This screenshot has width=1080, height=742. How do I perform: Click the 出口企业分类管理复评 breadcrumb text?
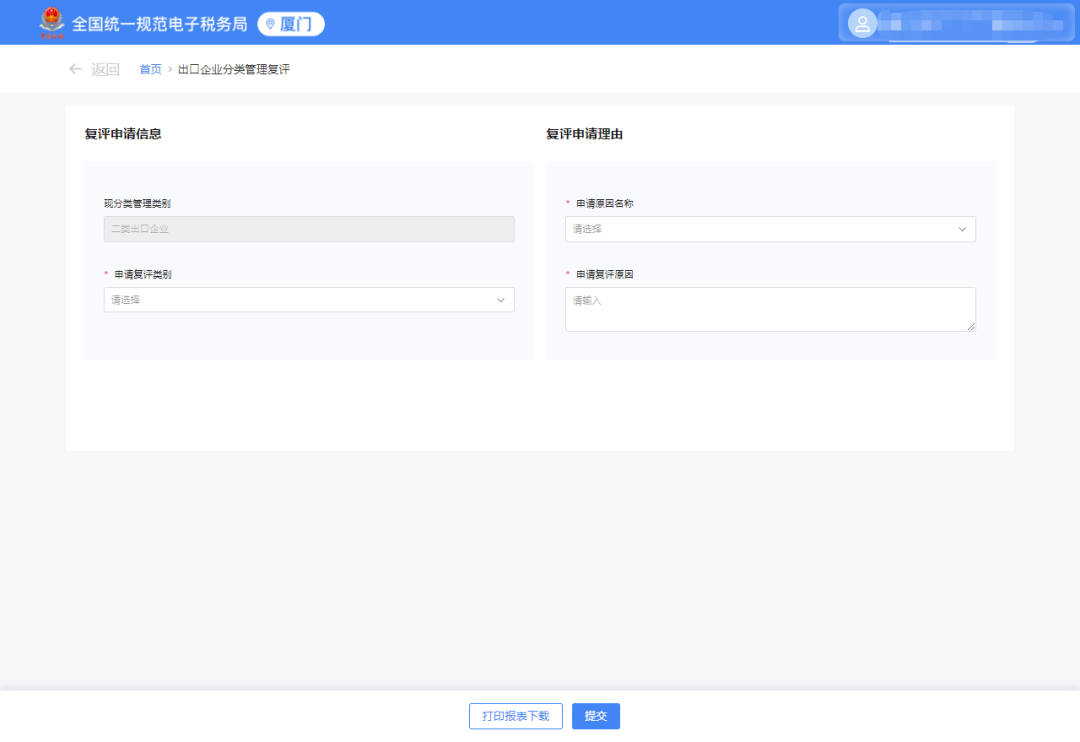point(234,69)
